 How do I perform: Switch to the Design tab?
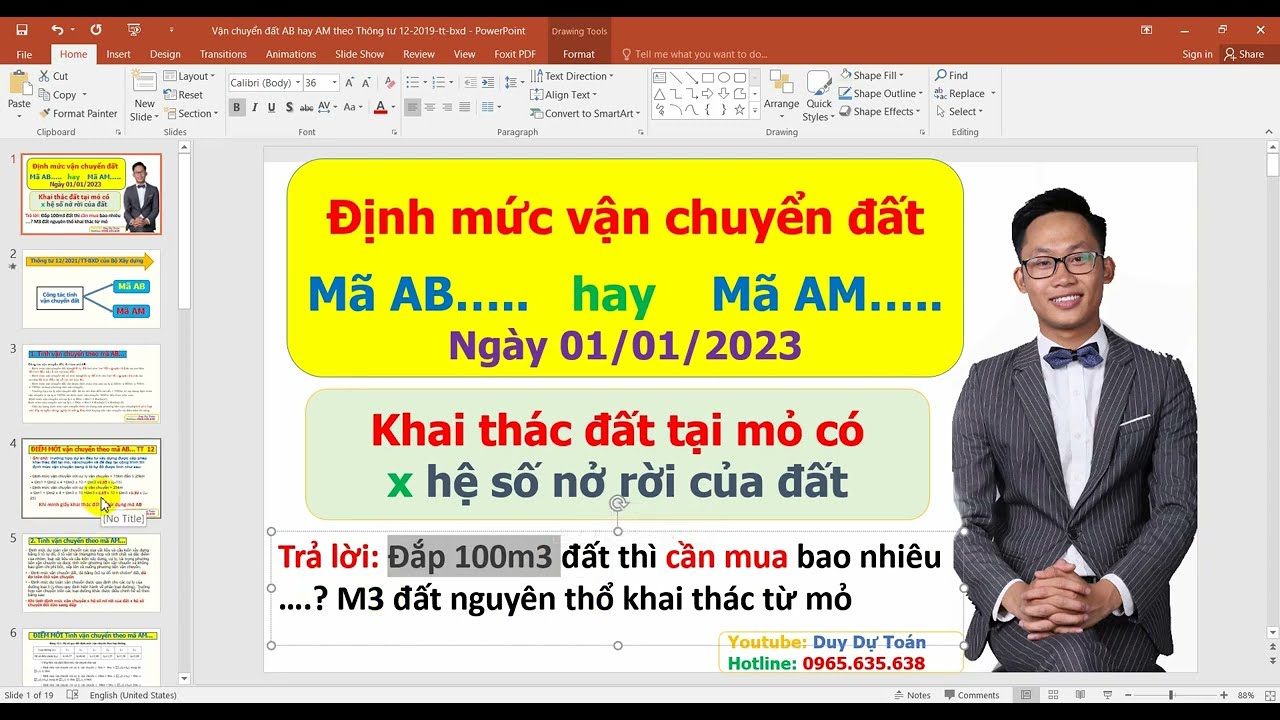pyautogui.click(x=165, y=54)
